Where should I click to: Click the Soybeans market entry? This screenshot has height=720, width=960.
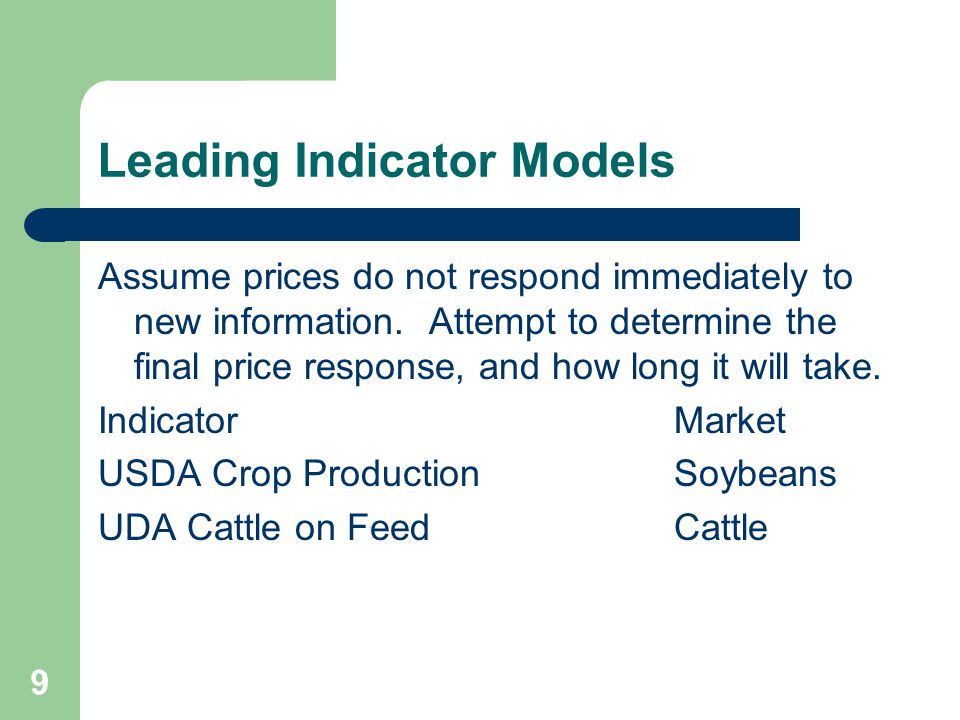tap(755, 474)
